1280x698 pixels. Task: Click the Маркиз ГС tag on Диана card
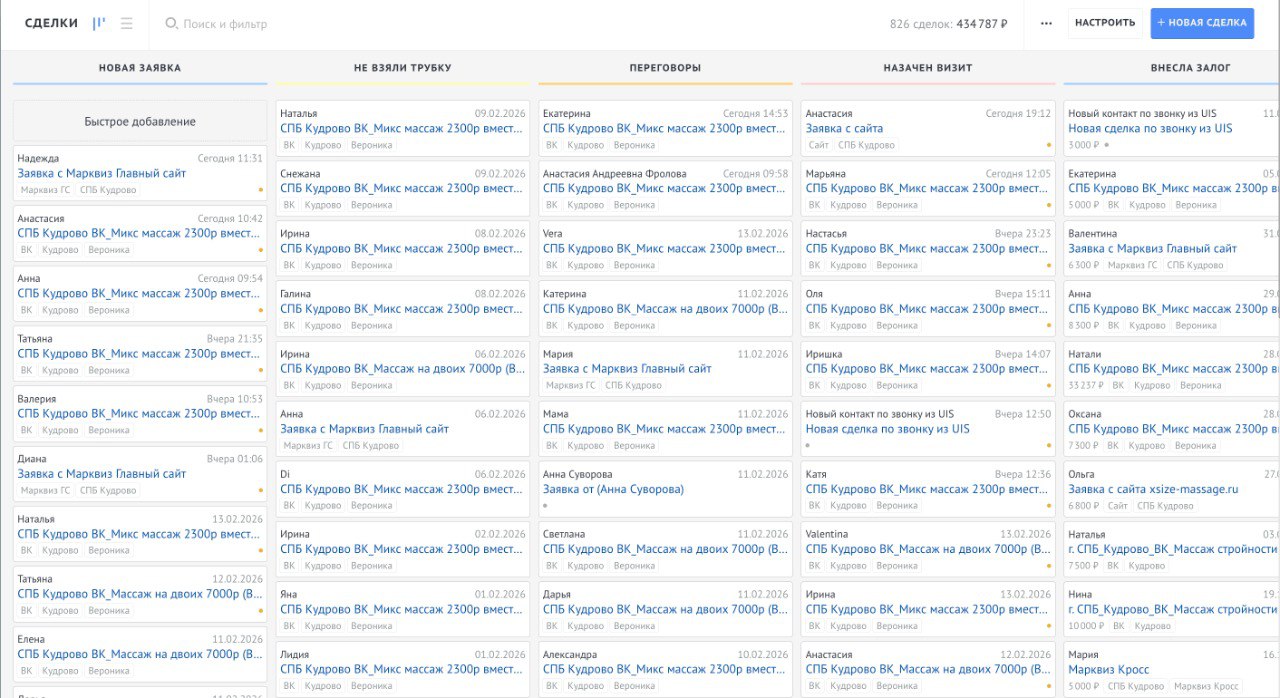coord(45,490)
